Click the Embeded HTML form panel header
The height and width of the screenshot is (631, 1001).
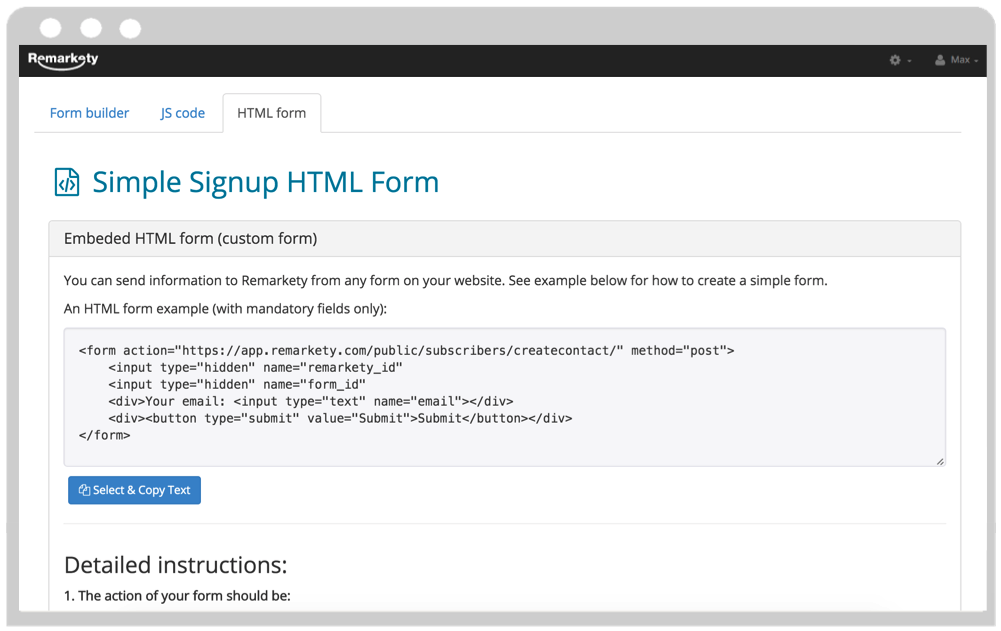coord(504,239)
